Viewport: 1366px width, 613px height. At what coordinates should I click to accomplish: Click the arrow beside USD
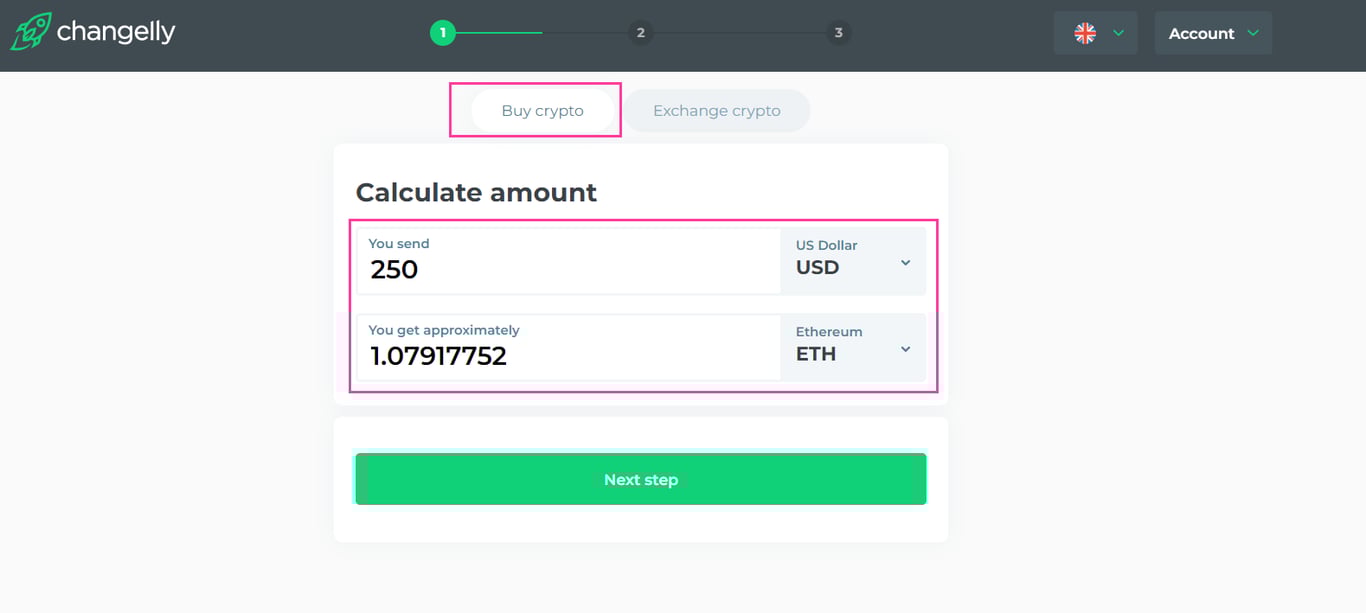click(x=905, y=263)
